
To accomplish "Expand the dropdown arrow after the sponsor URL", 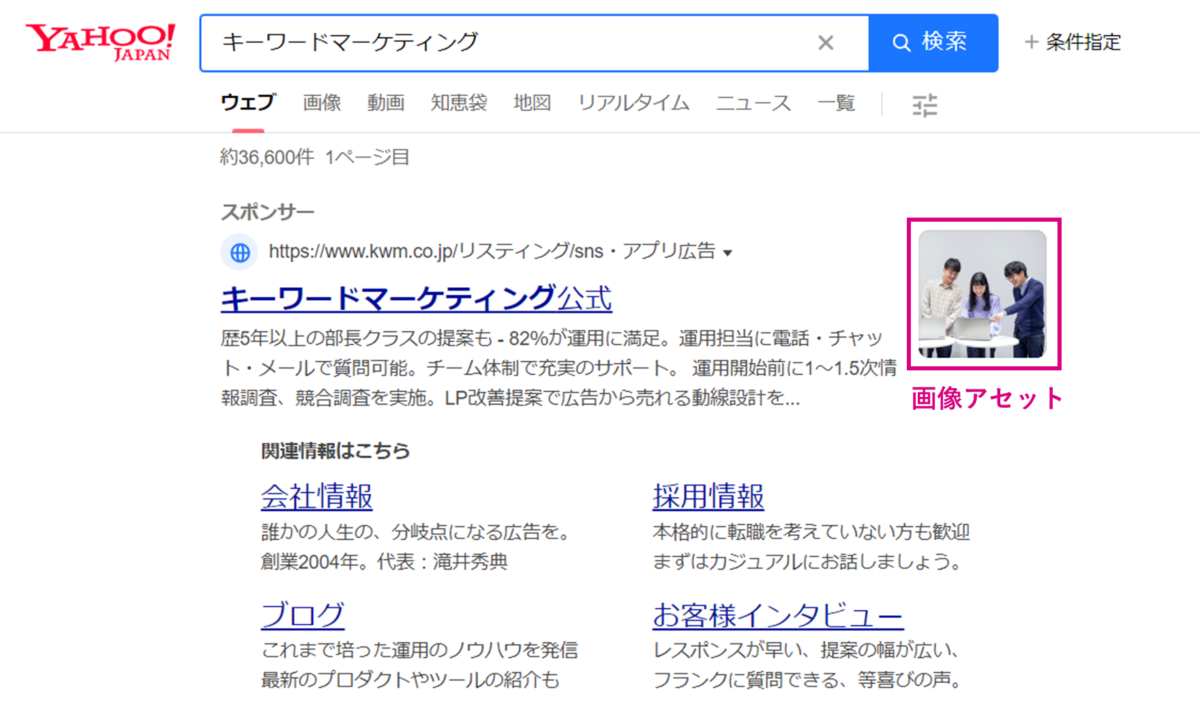I will pyautogui.click(x=727, y=254).
